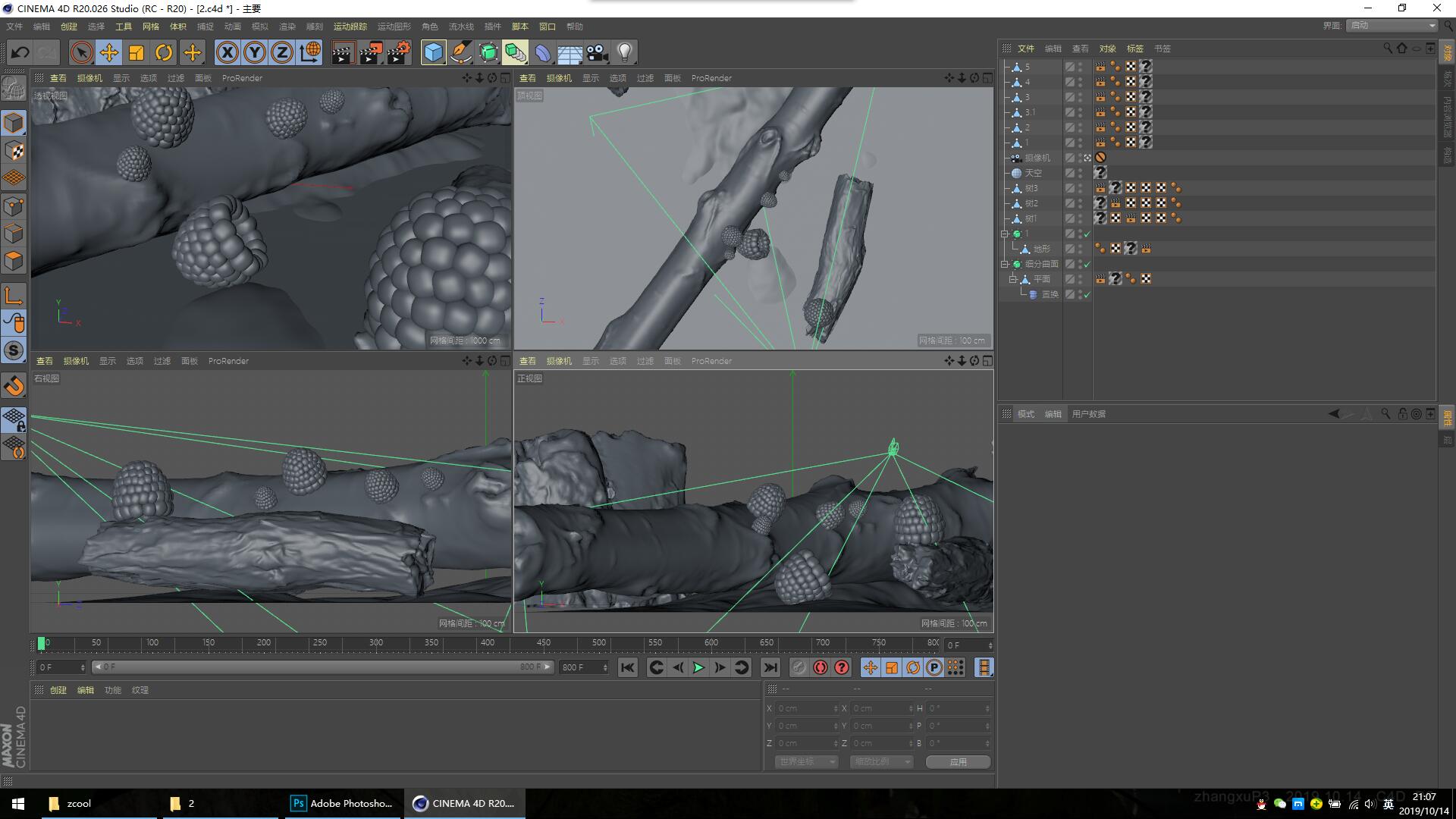Toggle X axis lock
Image resolution: width=1456 pixels, height=819 pixels.
point(227,52)
